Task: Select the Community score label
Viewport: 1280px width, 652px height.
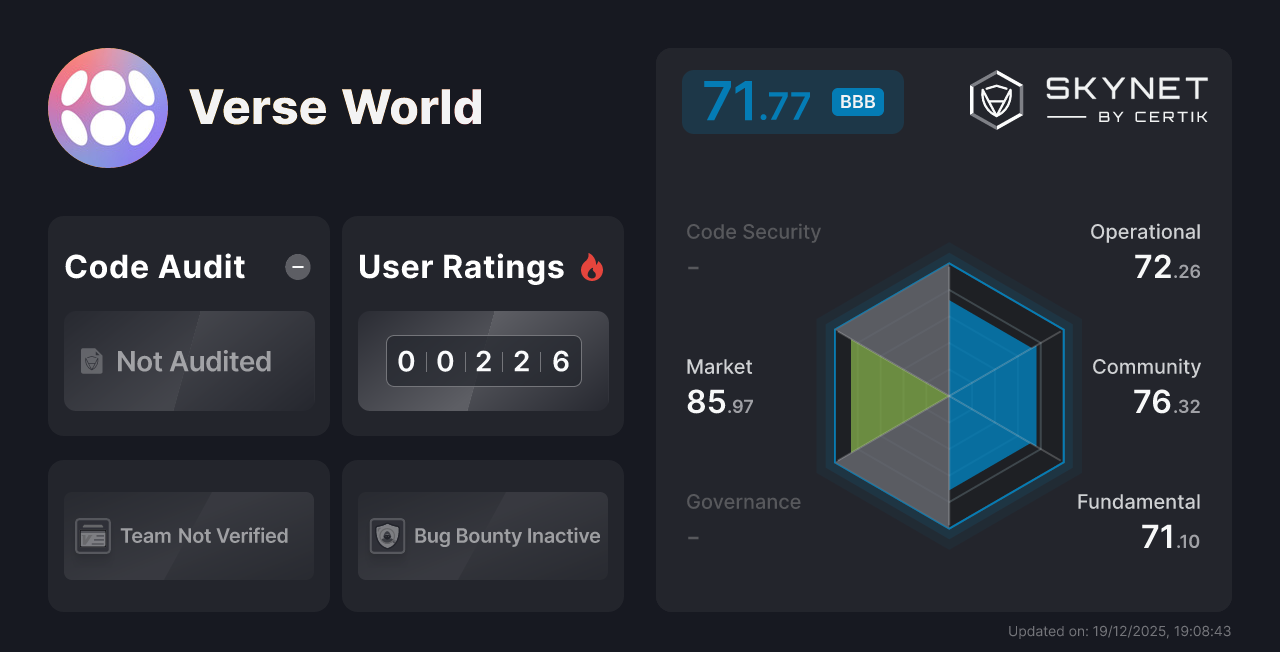Action: click(1146, 367)
